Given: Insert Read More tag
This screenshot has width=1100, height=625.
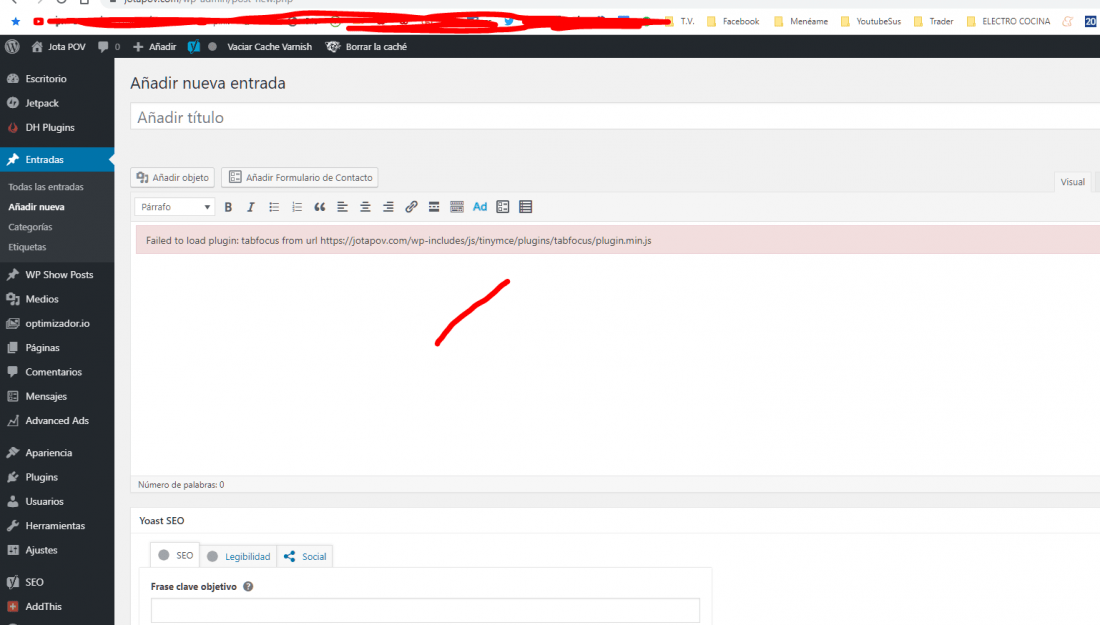Looking at the screenshot, I should click(434, 207).
